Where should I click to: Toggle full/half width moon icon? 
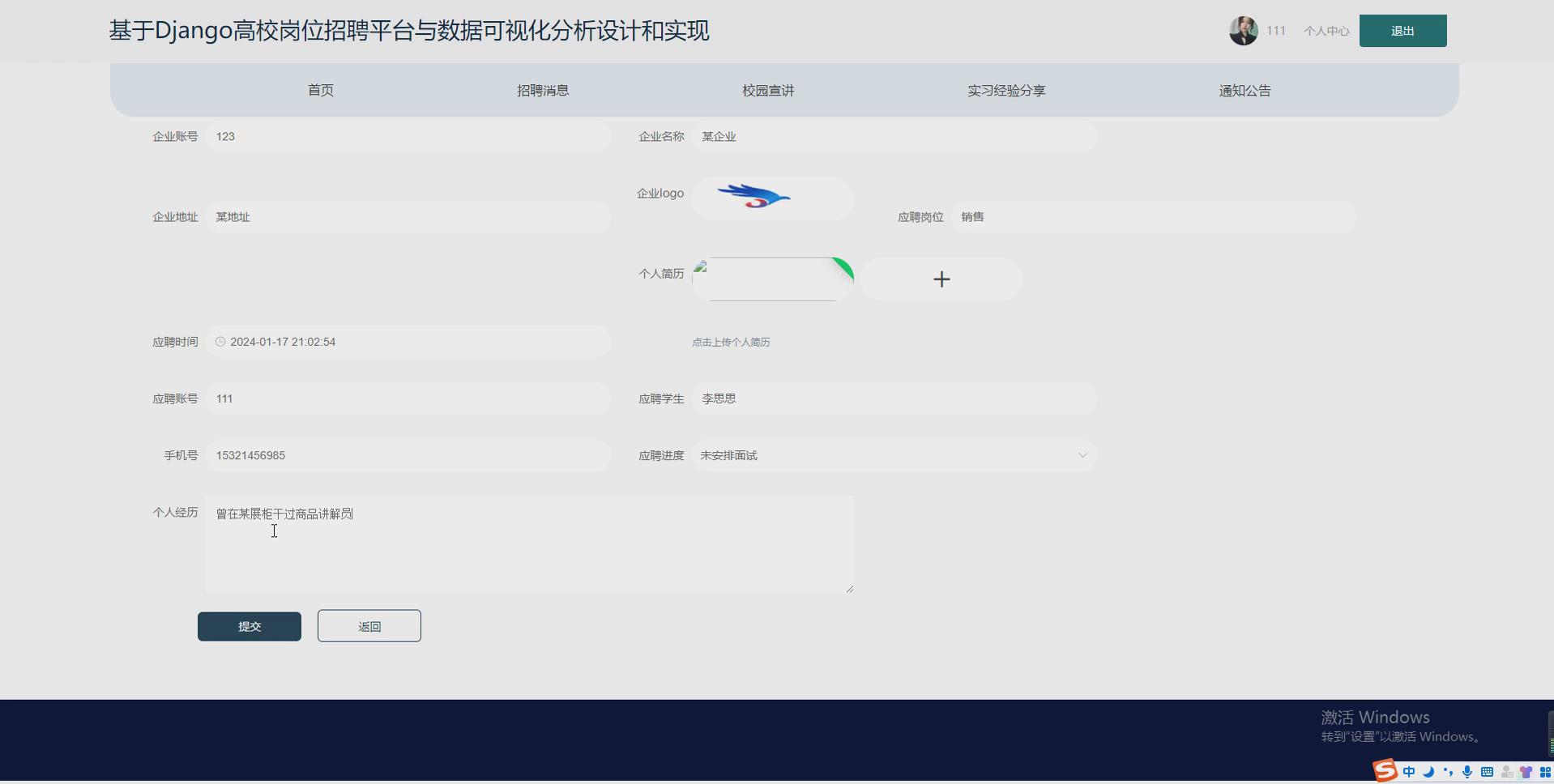pos(1428,771)
